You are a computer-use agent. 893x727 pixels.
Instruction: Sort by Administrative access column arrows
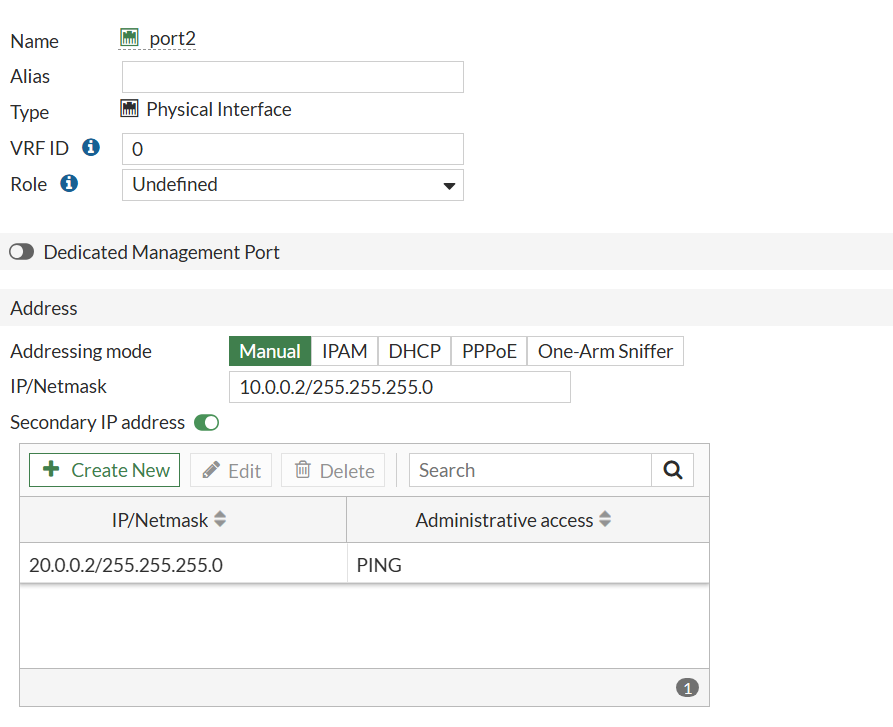click(605, 520)
